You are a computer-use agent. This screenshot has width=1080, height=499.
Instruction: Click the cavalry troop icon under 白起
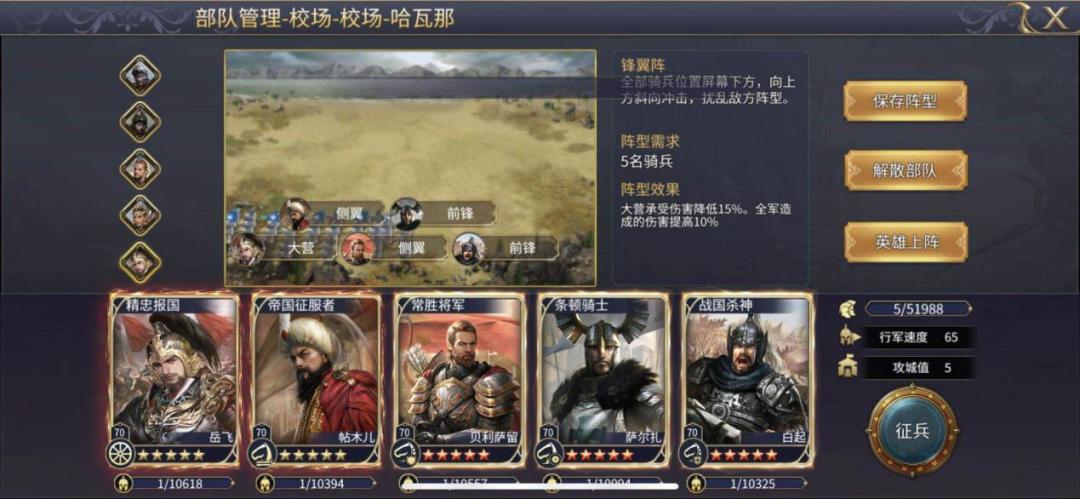pos(692,454)
